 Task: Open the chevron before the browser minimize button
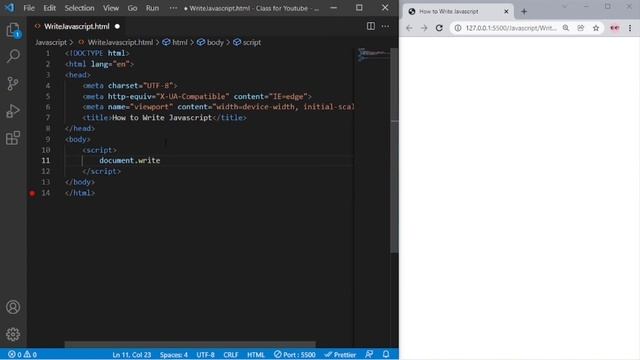564,7
